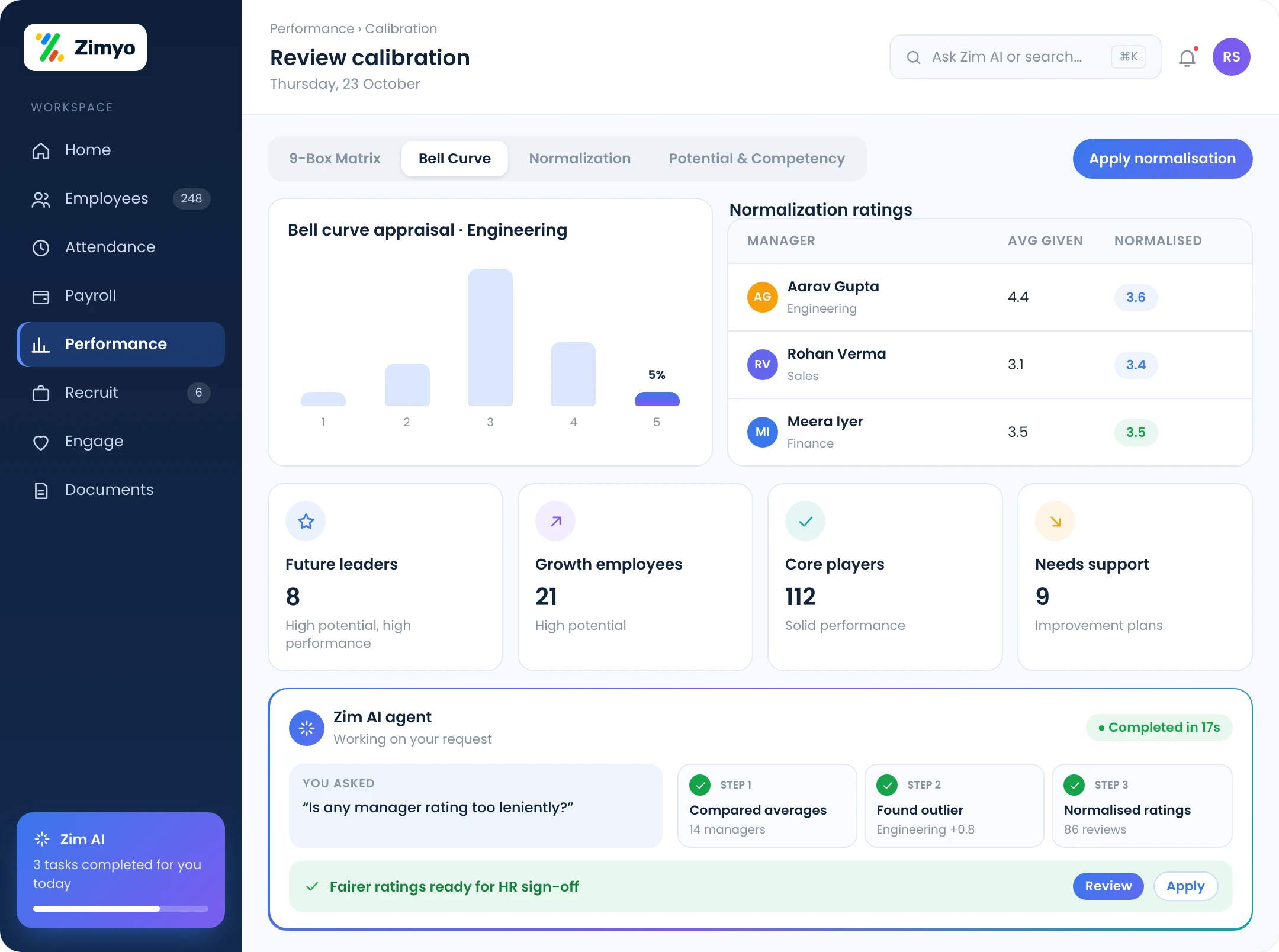Screen dimensions: 1279x952
Task: Click the Needs support arrow icon
Action: (1055, 521)
